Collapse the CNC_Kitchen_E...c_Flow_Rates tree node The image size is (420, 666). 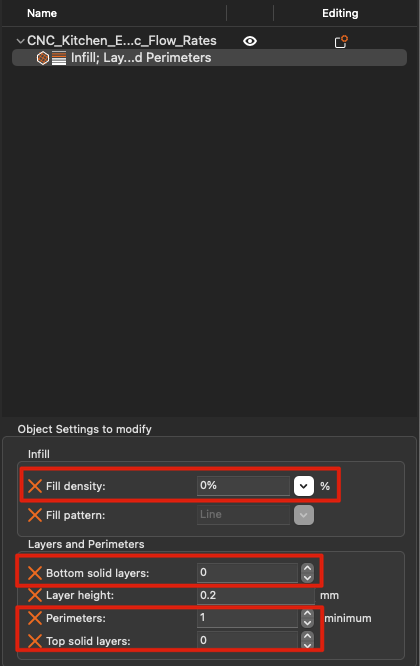coord(20,41)
